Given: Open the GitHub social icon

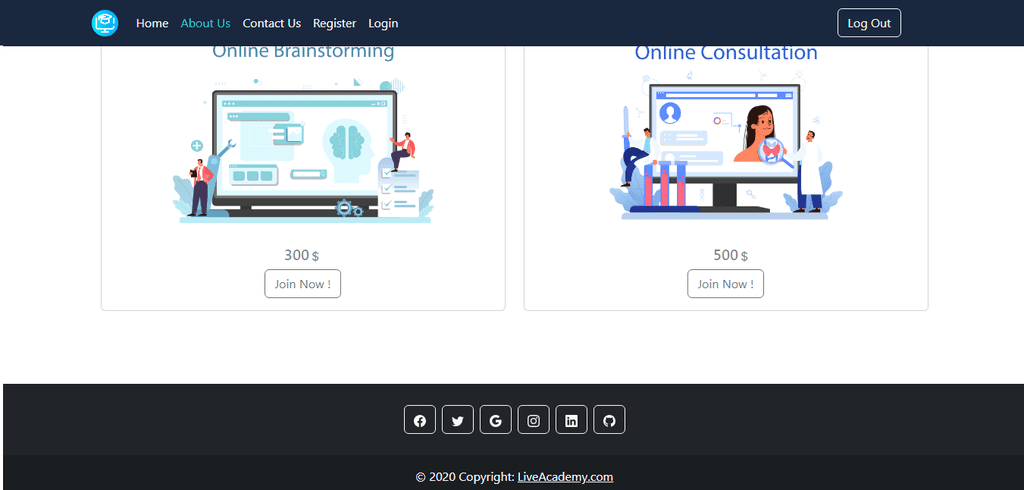Looking at the screenshot, I should tap(609, 419).
